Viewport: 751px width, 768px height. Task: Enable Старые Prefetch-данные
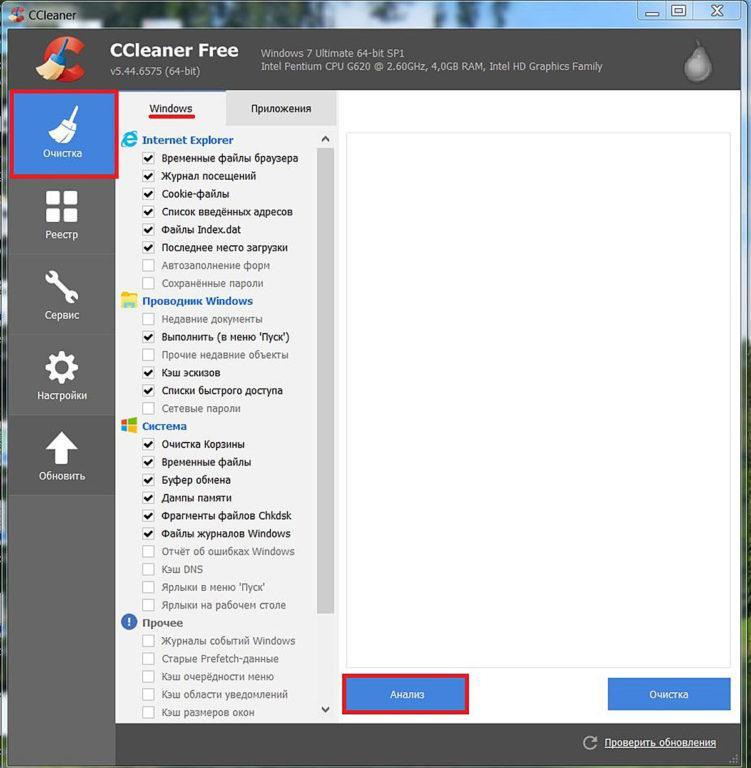point(148,659)
